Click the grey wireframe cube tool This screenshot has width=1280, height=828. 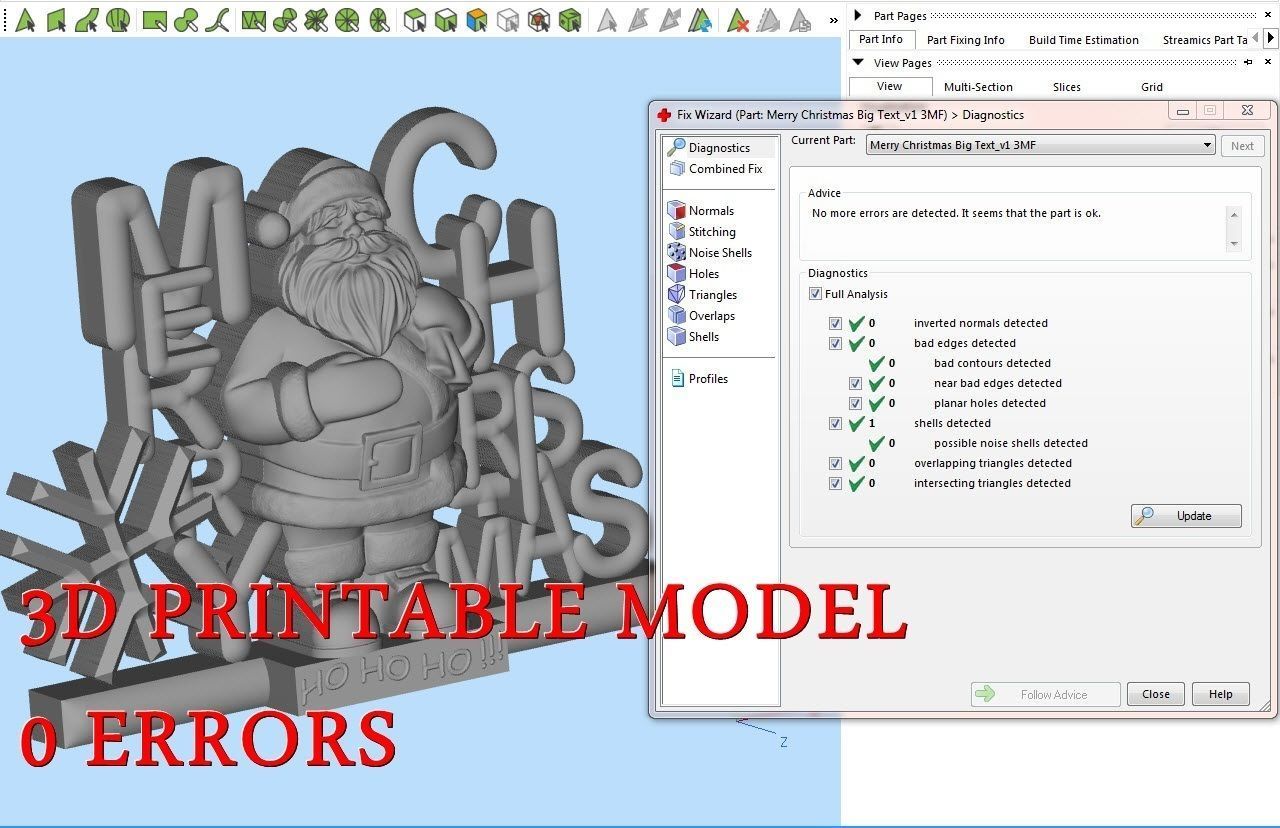point(508,19)
